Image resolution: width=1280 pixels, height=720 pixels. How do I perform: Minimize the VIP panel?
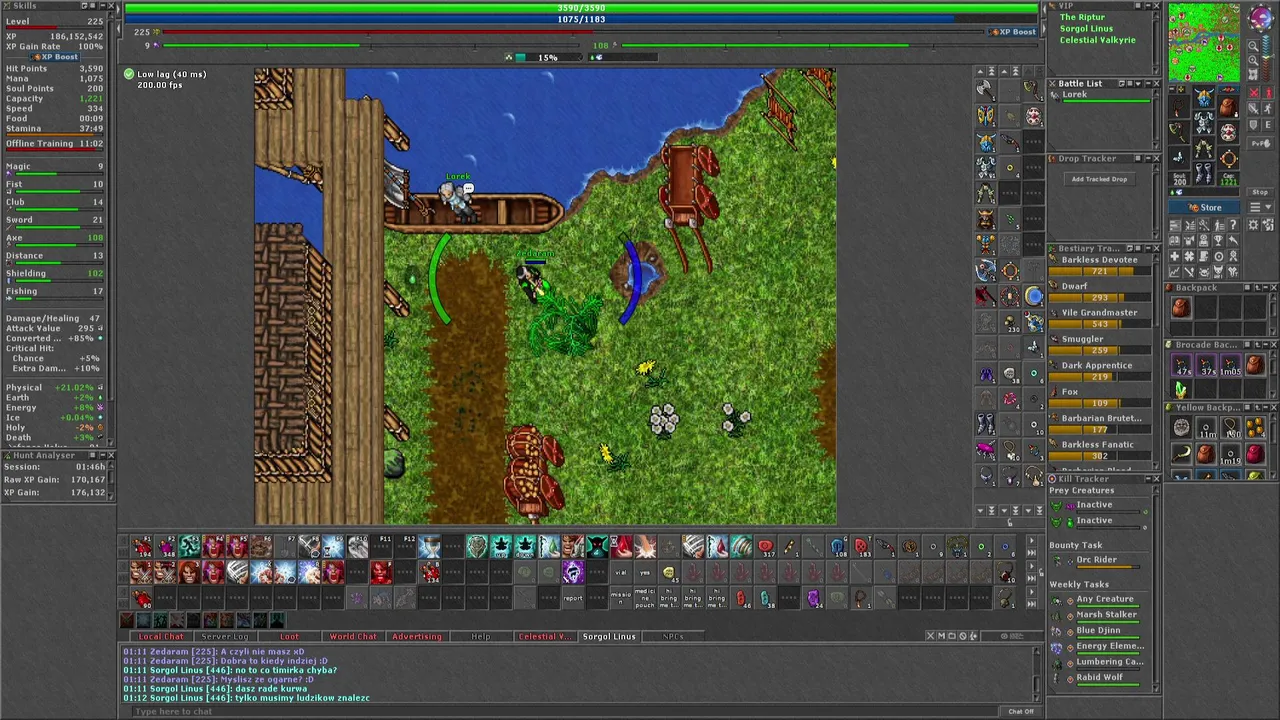tap(1146, 6)
